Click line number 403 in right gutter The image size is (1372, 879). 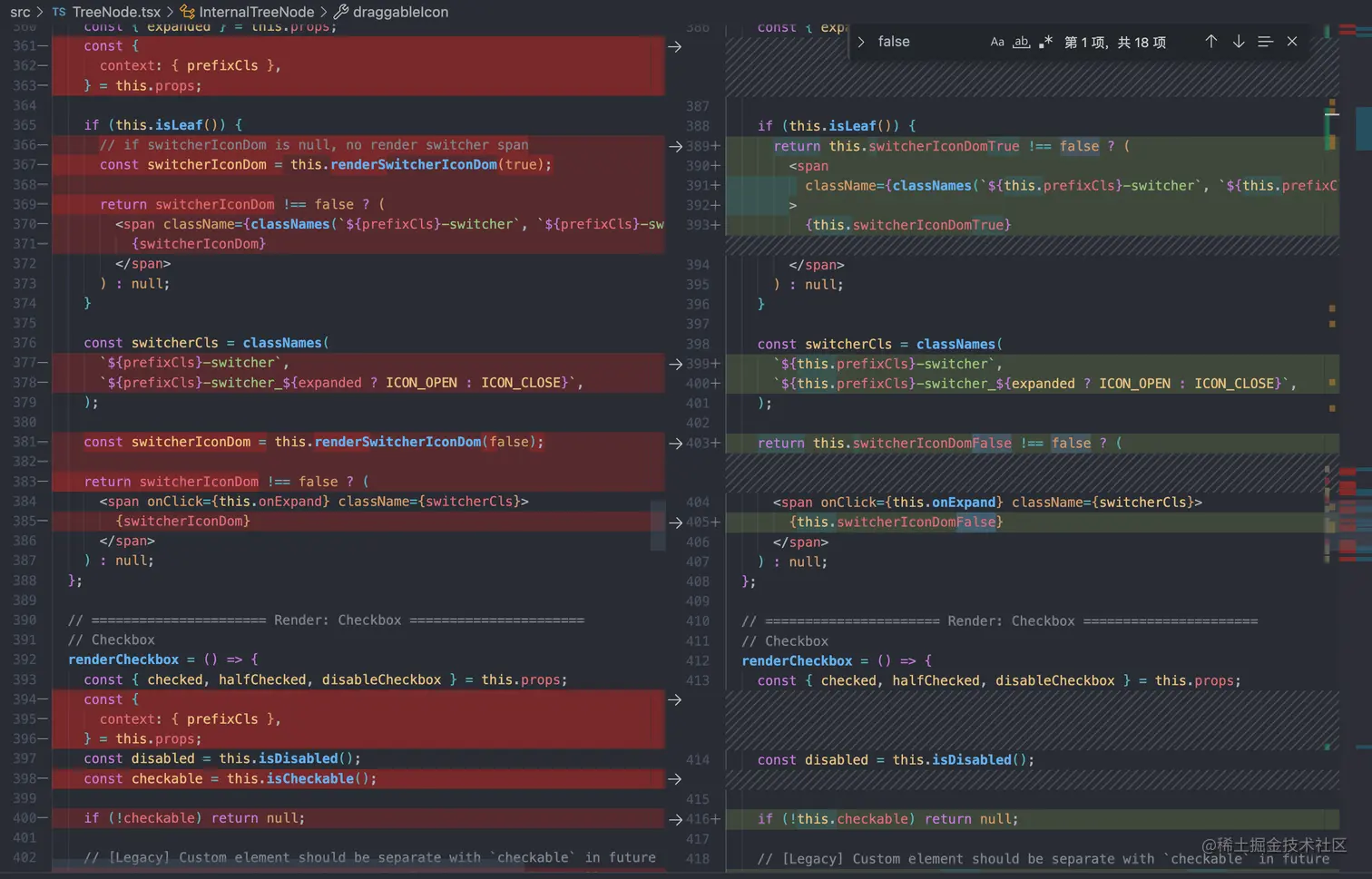click(x=698, y=444)
